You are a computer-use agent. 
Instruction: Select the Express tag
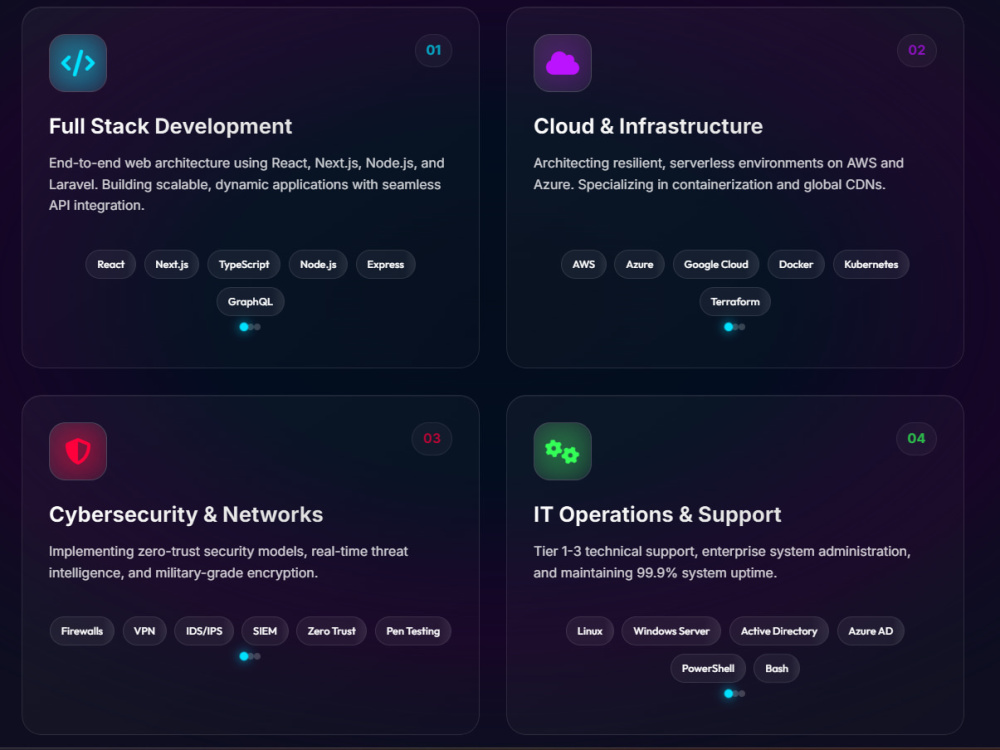pyautogui.click(x=385, y=265)
